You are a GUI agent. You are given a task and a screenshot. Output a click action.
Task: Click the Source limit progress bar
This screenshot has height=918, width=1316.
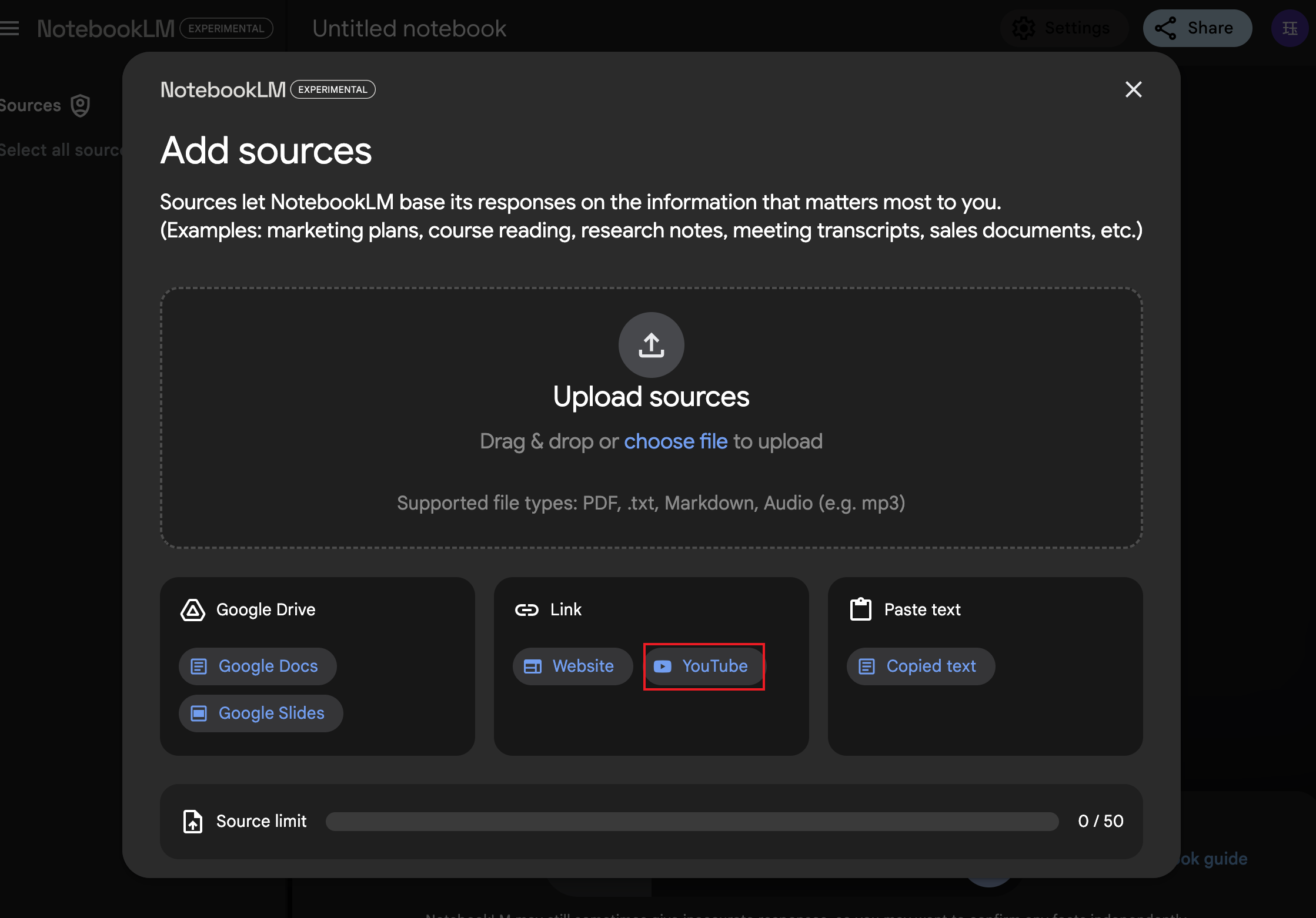tap(692, 822)
